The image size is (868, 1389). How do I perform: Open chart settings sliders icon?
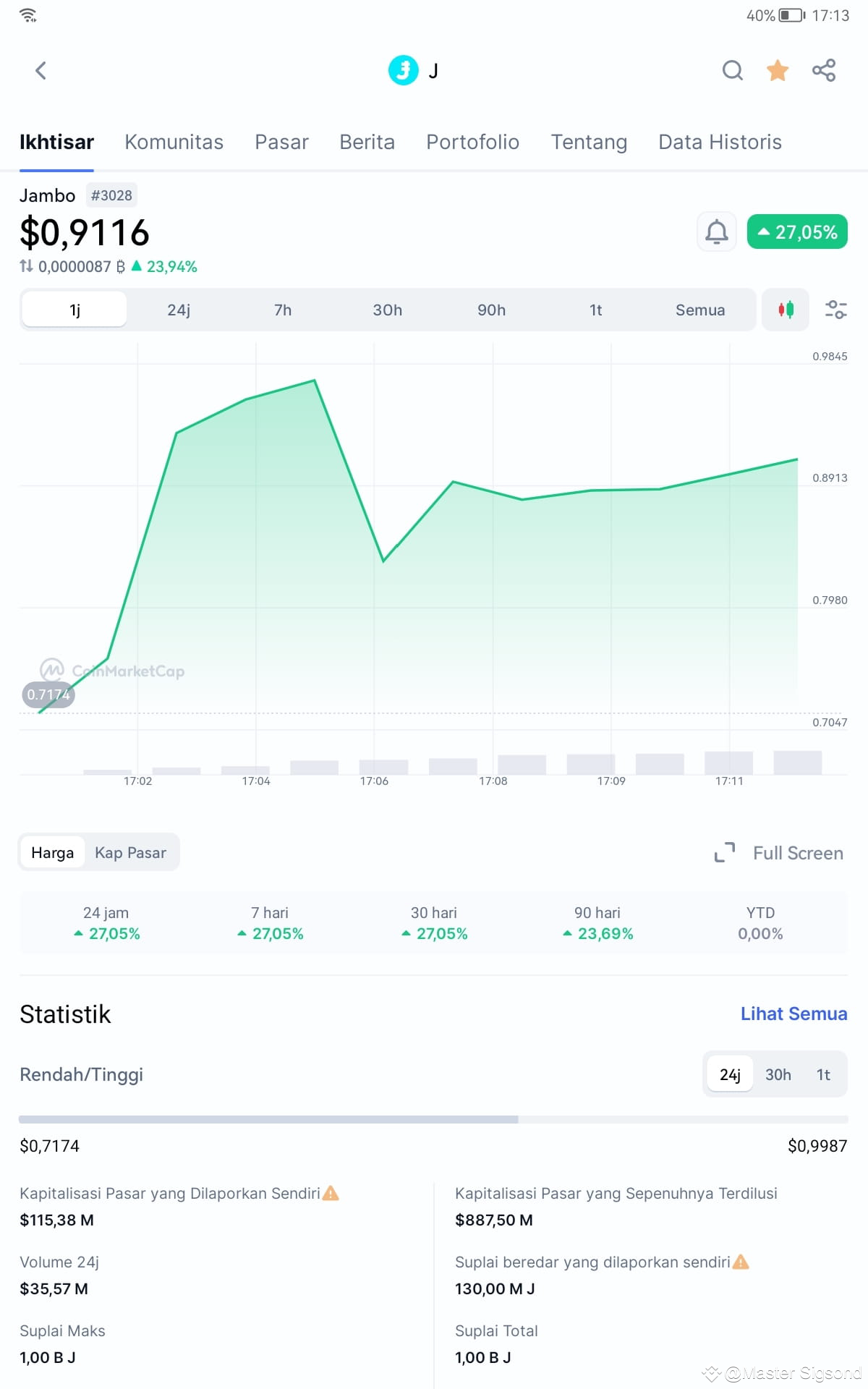click(x=836, y=310)
